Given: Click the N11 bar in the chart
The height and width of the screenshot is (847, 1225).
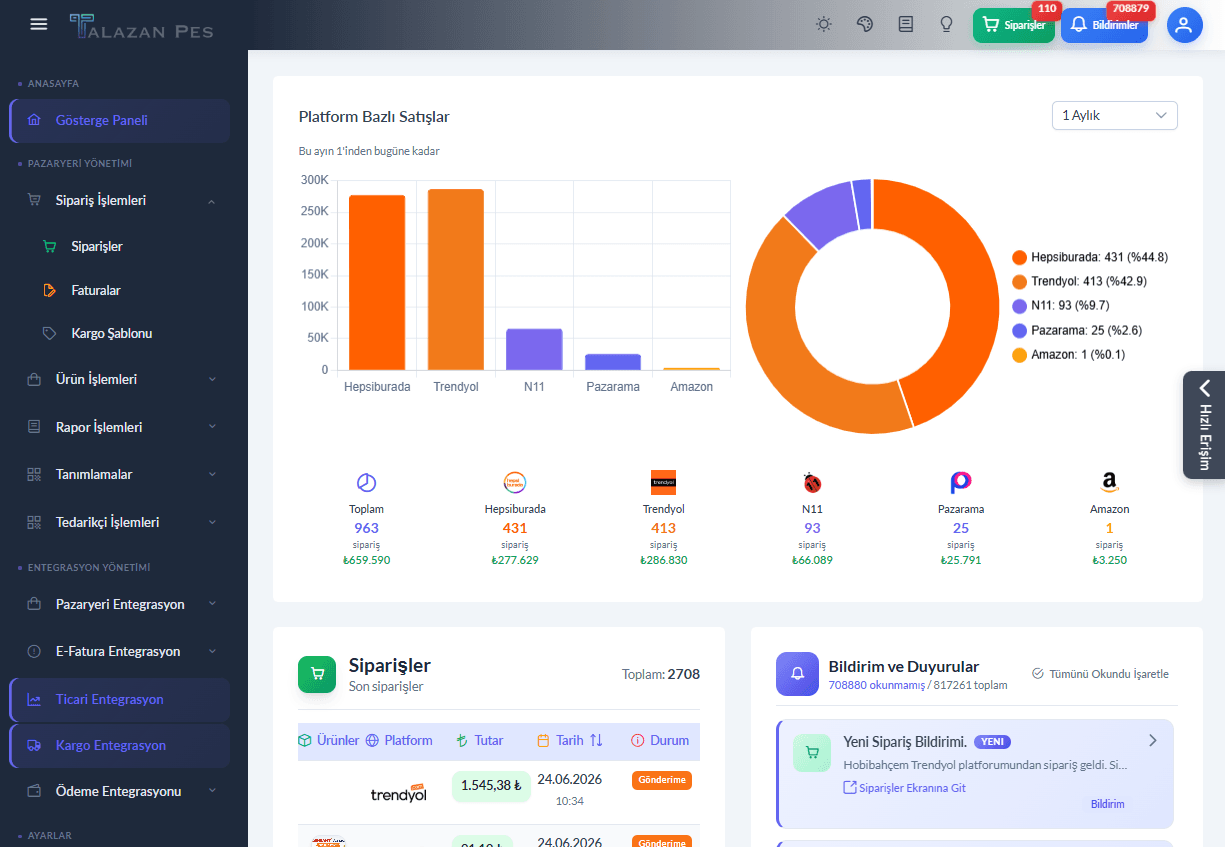Looking at the screenshot, I should click(x=534, y=349).
